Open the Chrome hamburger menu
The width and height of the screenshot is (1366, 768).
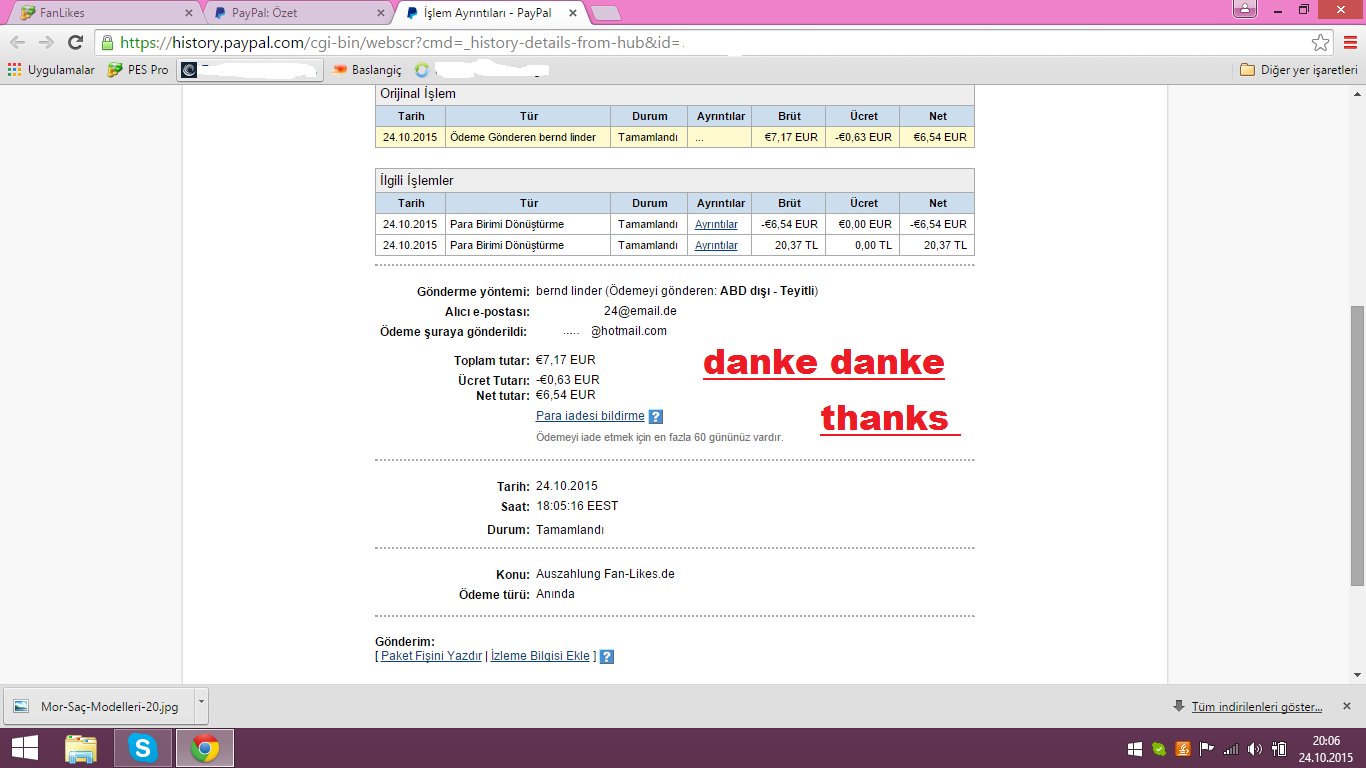point(1350,43)
